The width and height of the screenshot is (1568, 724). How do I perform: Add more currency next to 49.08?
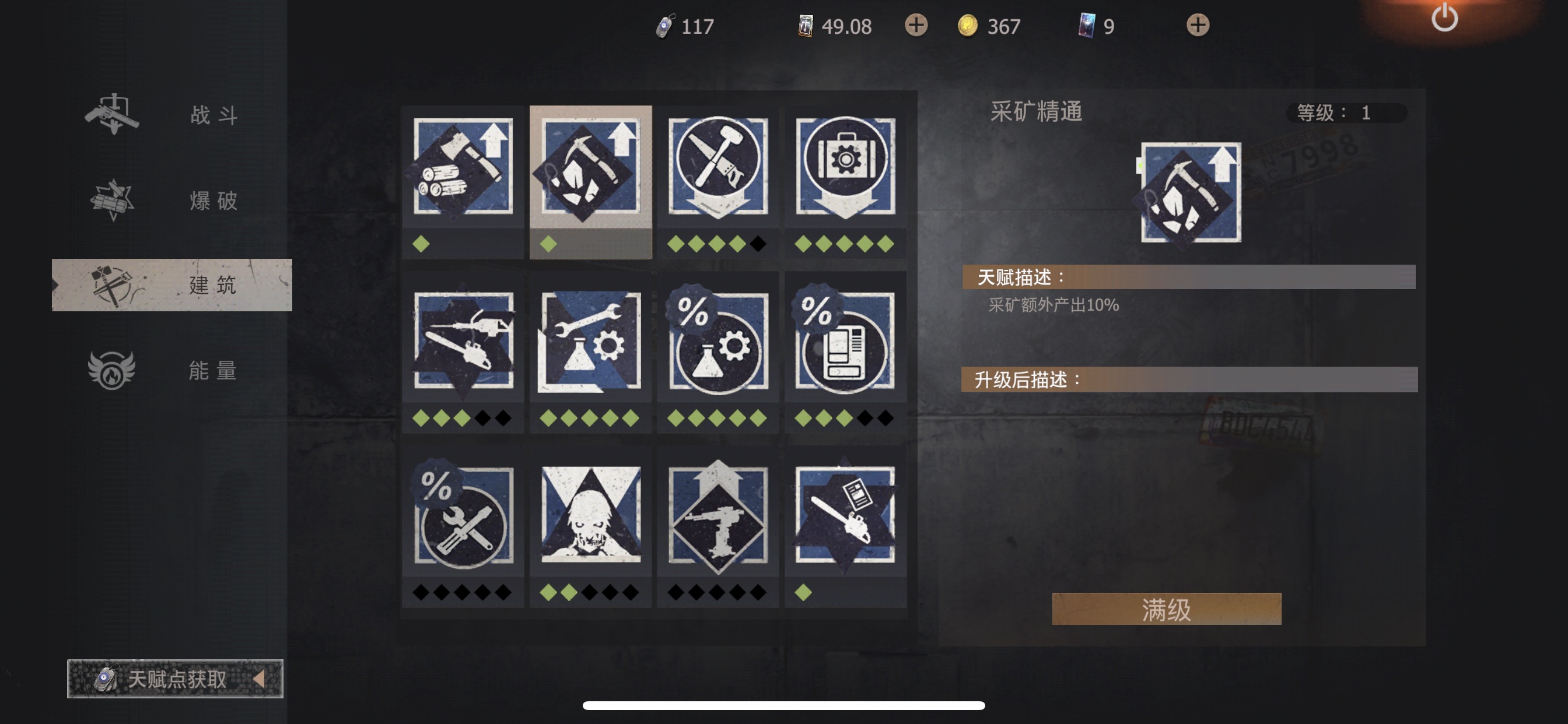pos(915,26)
